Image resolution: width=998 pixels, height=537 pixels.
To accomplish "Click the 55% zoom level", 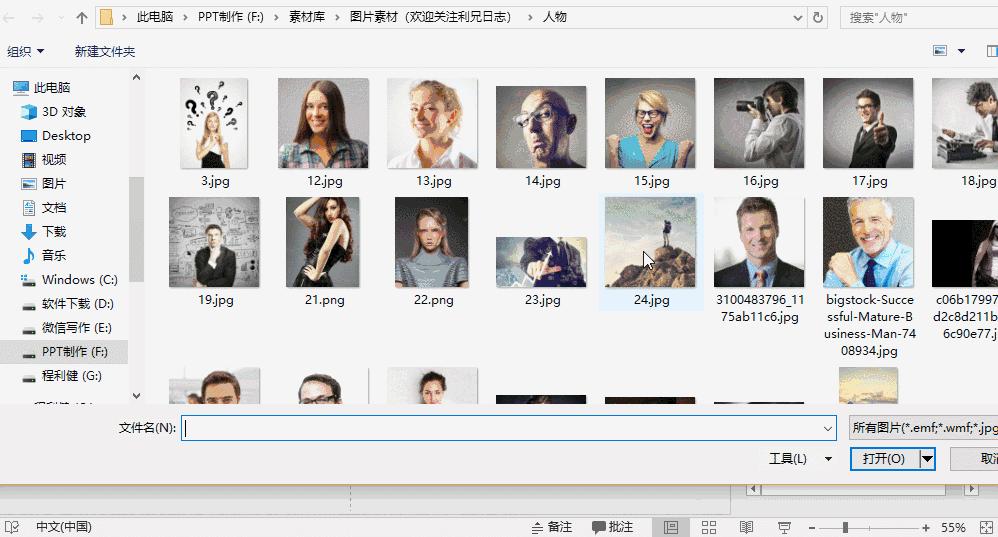I will [953, 527].
